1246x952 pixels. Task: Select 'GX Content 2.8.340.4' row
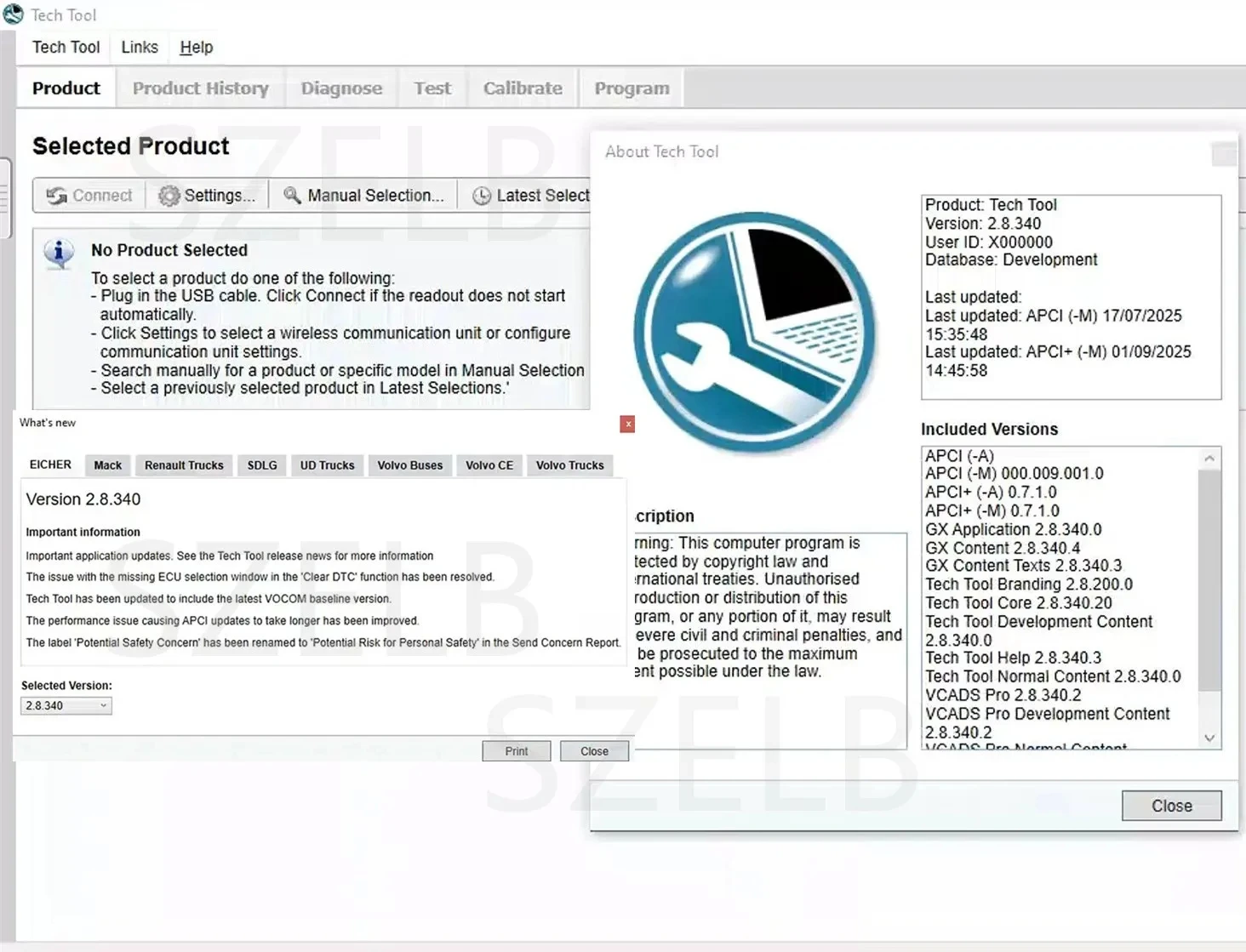1003,549
